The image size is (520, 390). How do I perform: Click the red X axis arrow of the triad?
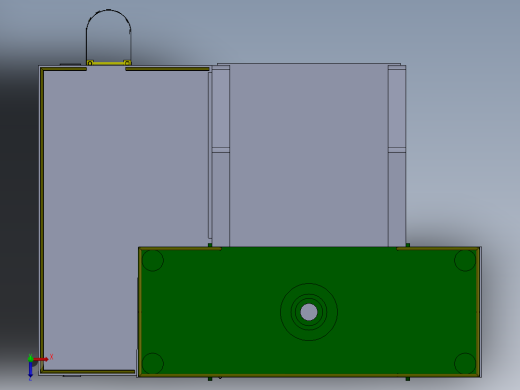coord(41,359)
